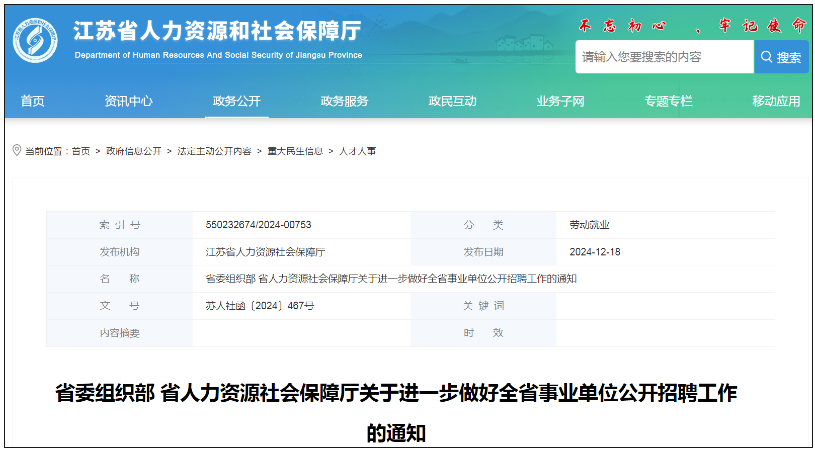Image resolution: width=815 pixels, height=454 pixels.
Task: Select document number 苏人社函〔2024〕467号
Action: (x=260, y=306)
